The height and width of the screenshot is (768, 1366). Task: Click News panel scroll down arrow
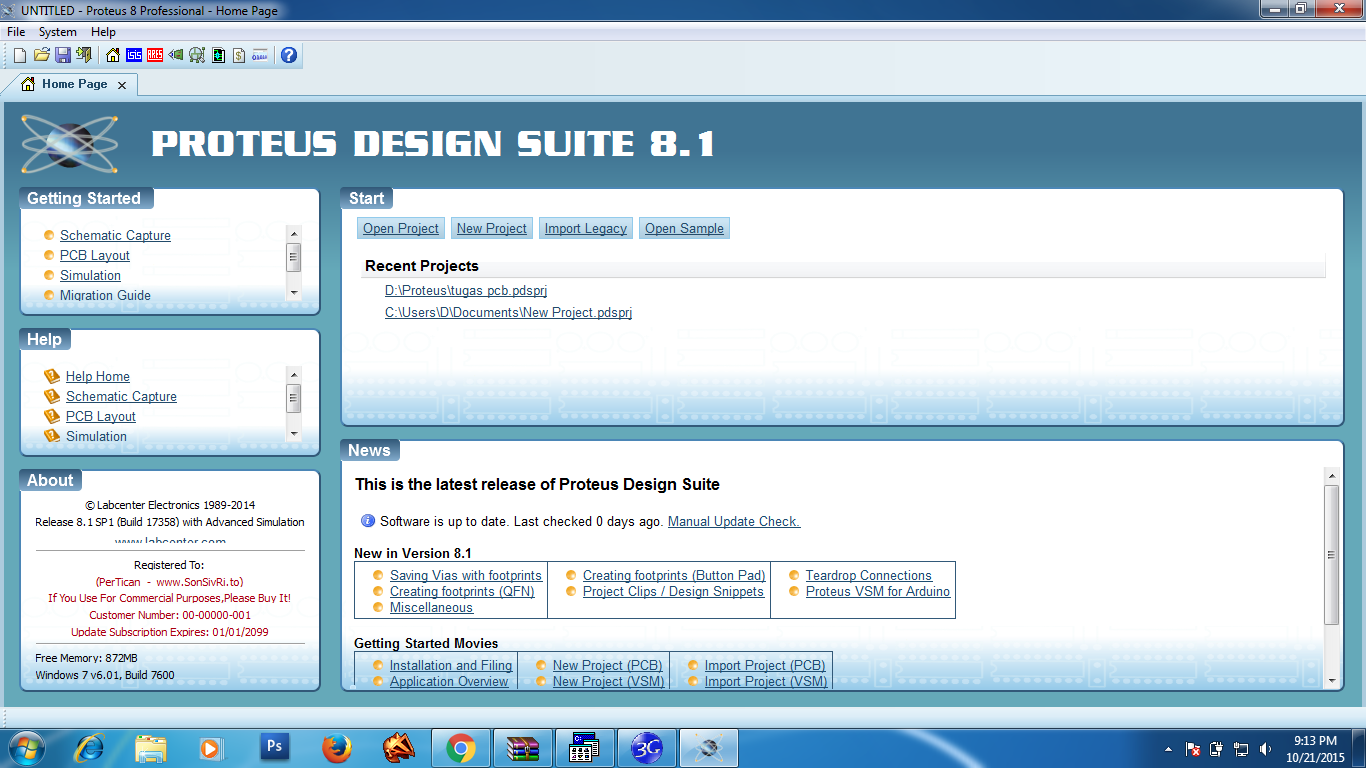click(1331, 681)
